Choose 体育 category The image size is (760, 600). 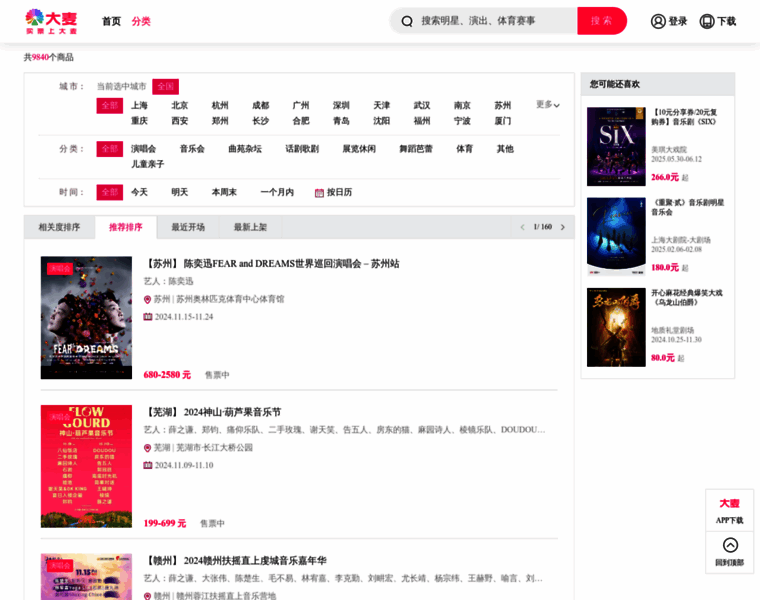tap(464, 149)
